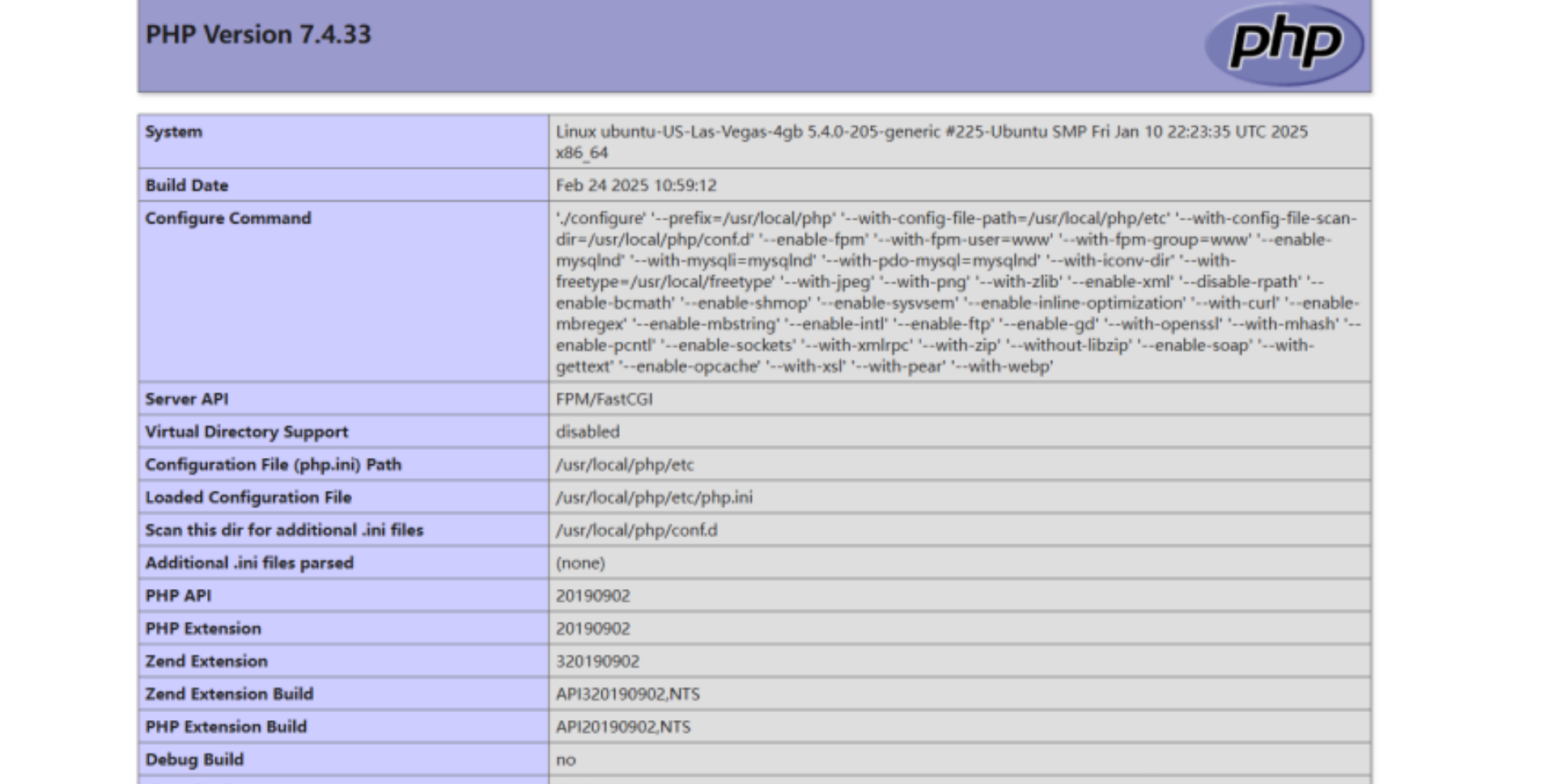Click the PHP Extension row label
The width and height of the screenshot is (1553, 784).
point(203,629)
